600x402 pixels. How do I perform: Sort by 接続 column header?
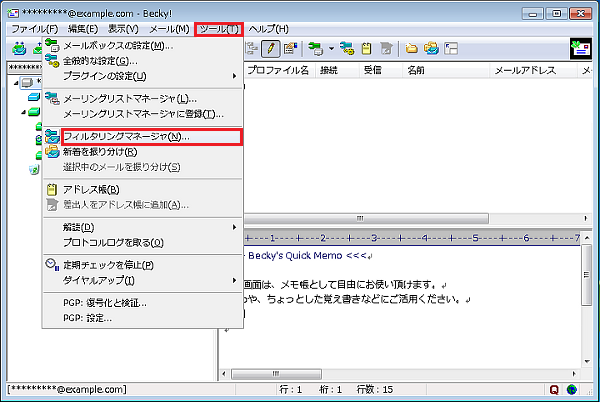click(337, 70)
